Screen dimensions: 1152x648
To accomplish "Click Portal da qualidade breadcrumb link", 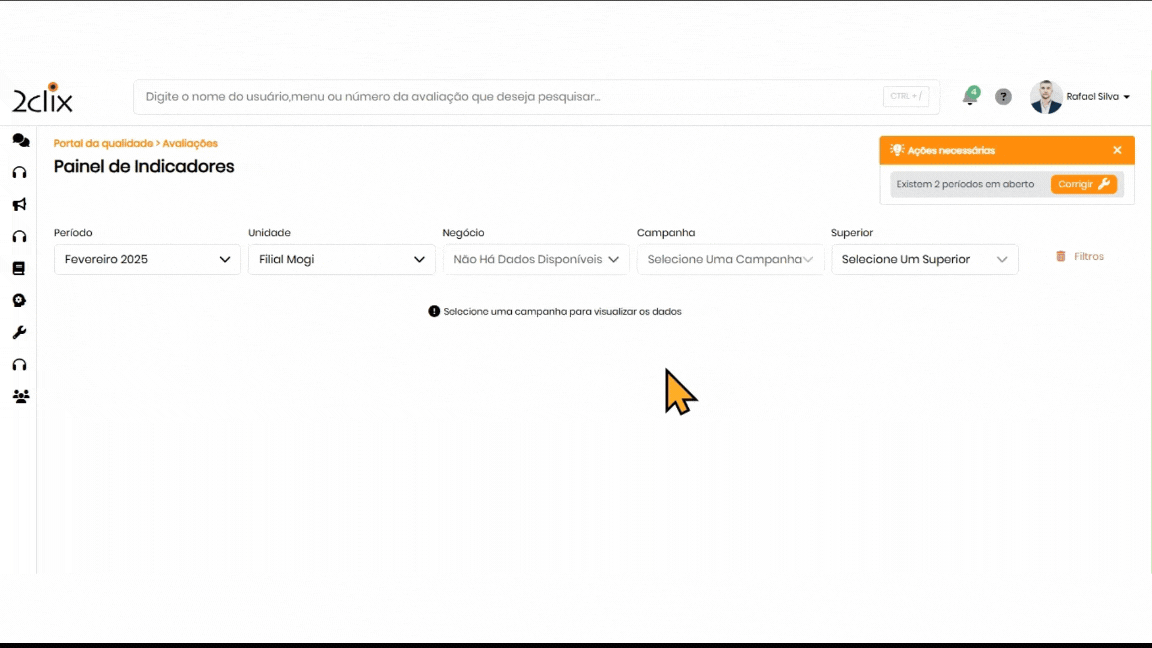I will [x=103, y=144].
